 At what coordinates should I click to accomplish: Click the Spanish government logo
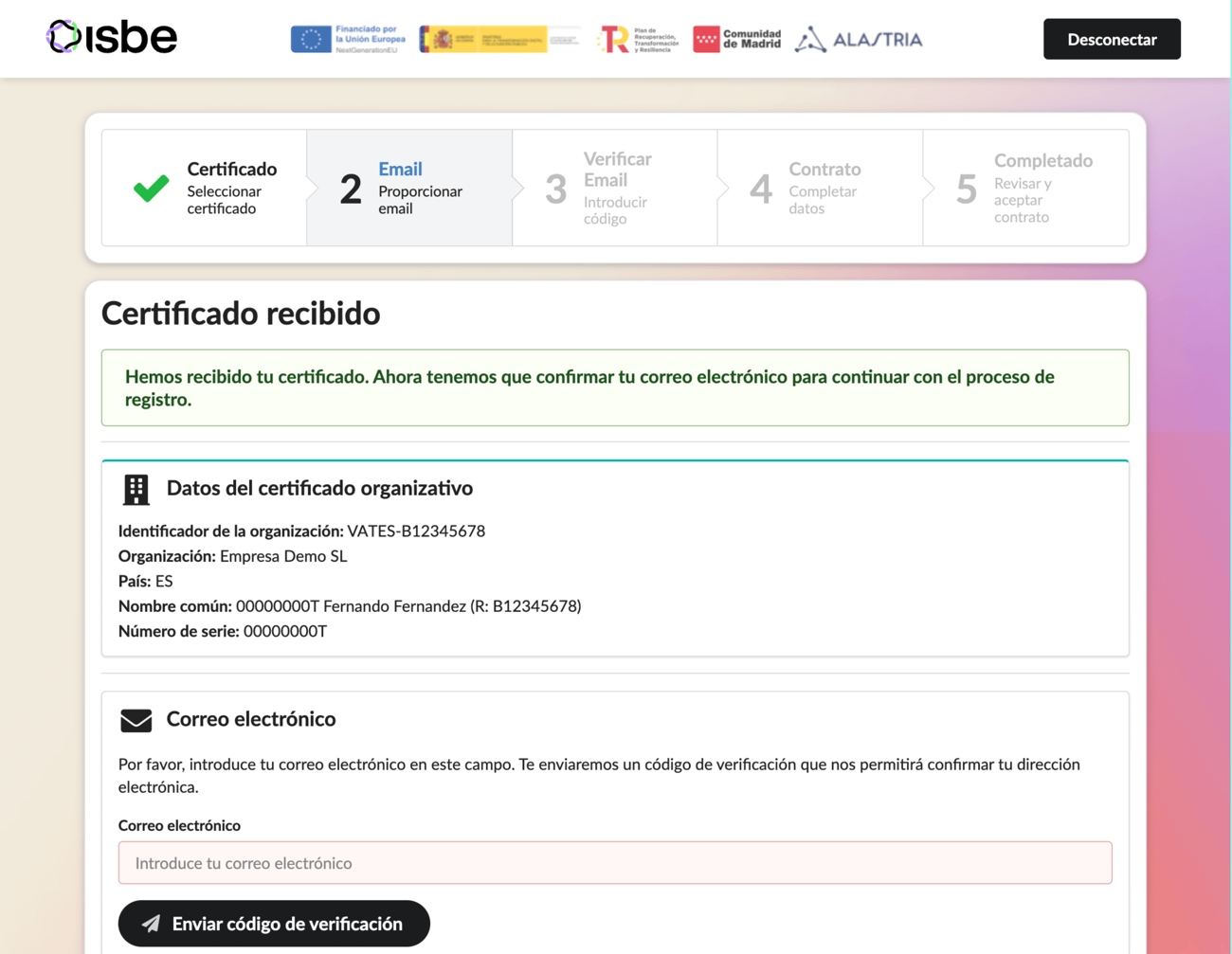point(498,39)
